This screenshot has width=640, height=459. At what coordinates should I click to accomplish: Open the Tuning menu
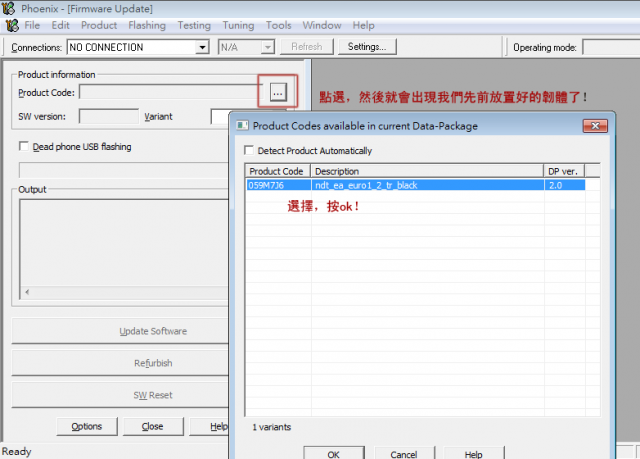click(238, 25)
